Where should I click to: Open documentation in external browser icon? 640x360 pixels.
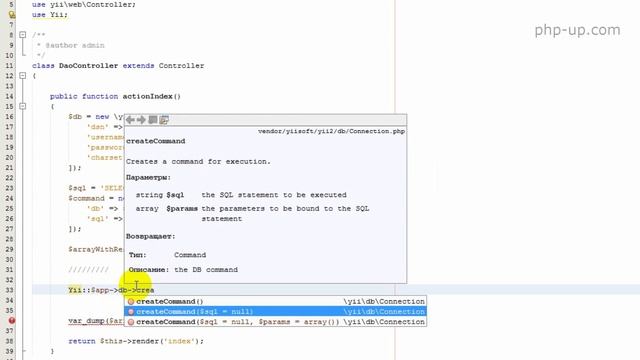pos(153,120)
